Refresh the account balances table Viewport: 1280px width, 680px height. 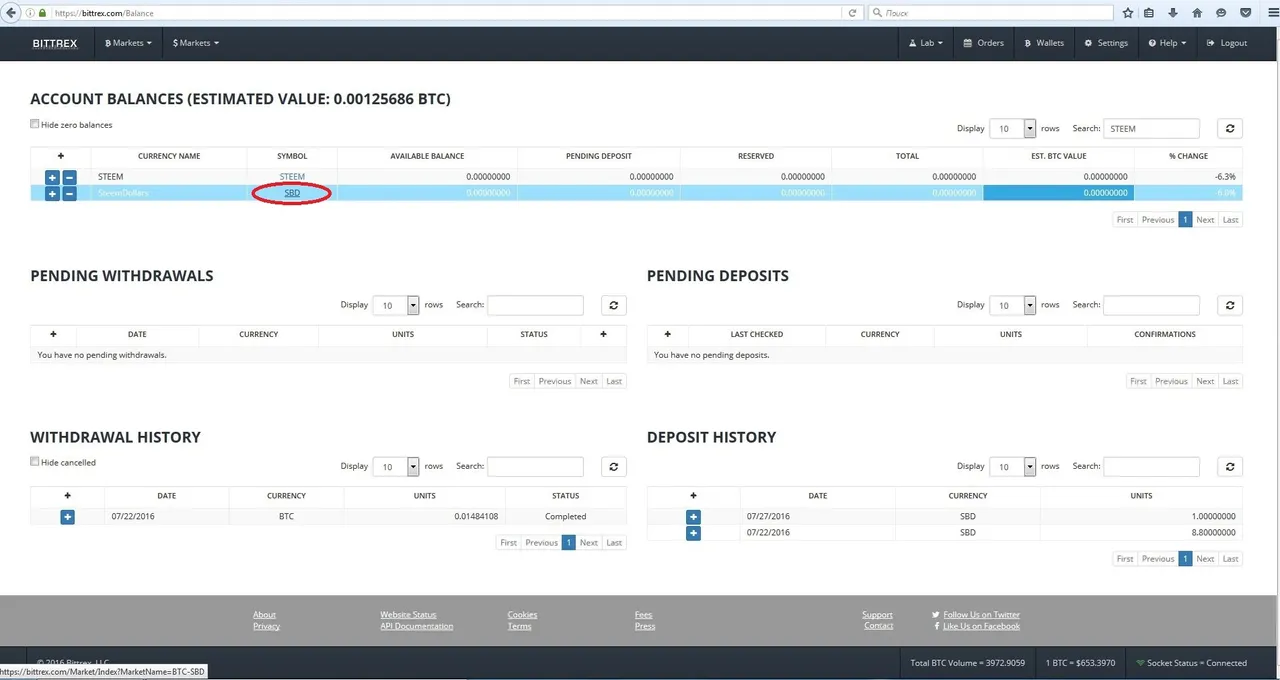pyautogui.click(x=1229, y=128)
